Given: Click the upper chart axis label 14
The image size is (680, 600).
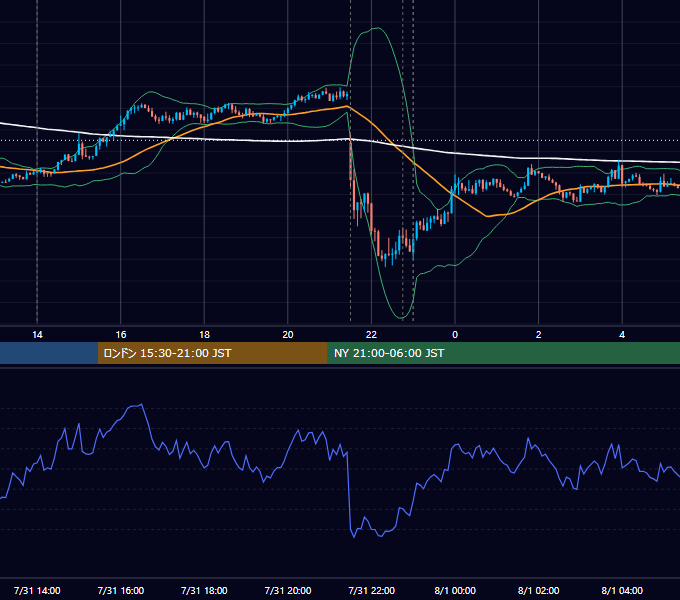Looking at the screenshot, I should [37, 335].
